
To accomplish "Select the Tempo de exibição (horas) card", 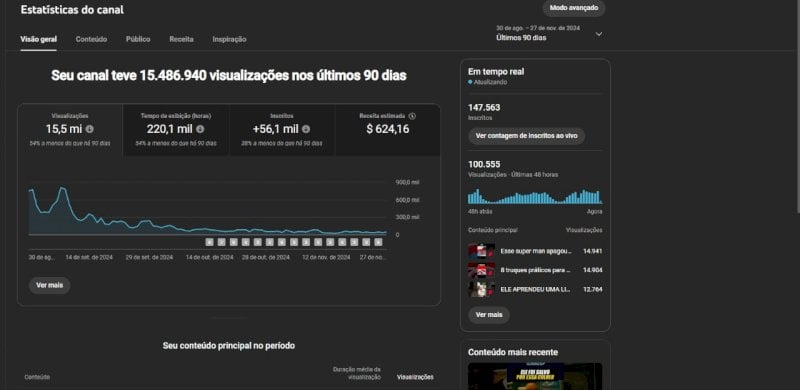I will (176, 130).
